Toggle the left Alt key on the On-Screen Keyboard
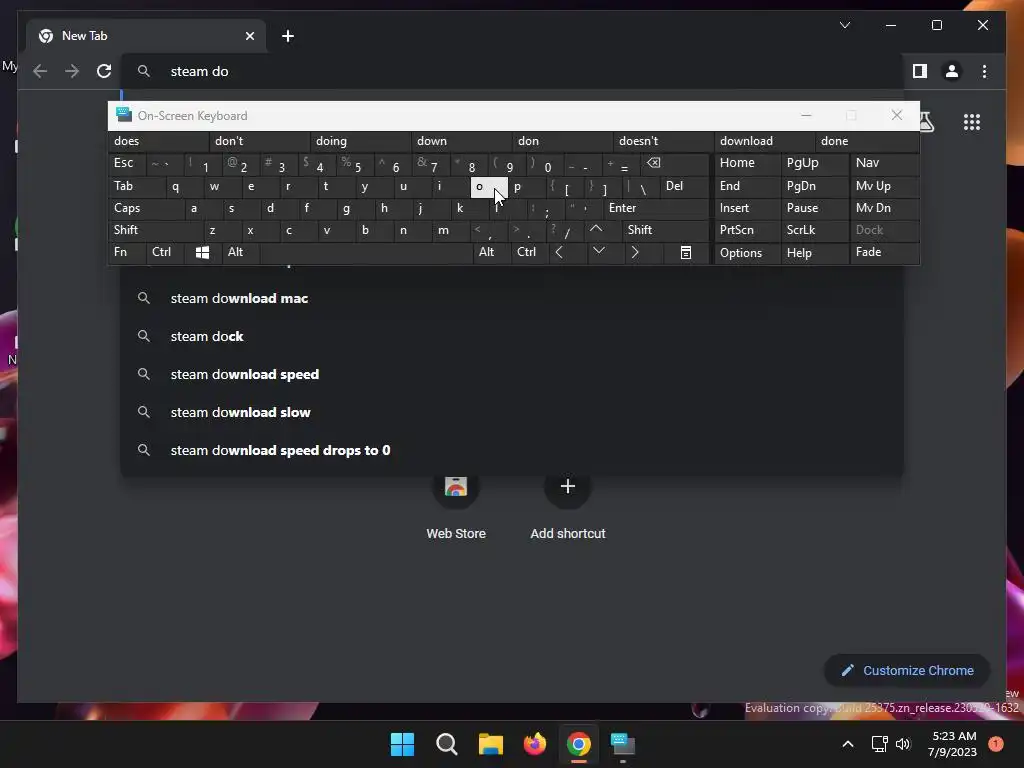This screenshot has height=768, width=1024. click(240, 252)
